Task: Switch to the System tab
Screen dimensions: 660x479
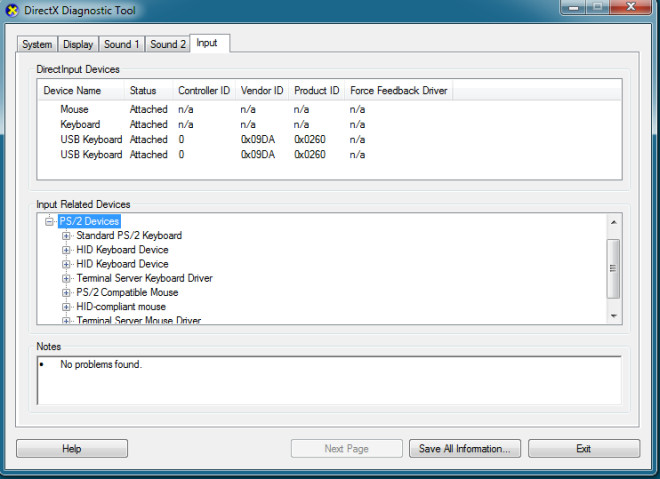Action: (x=37, y=44)
